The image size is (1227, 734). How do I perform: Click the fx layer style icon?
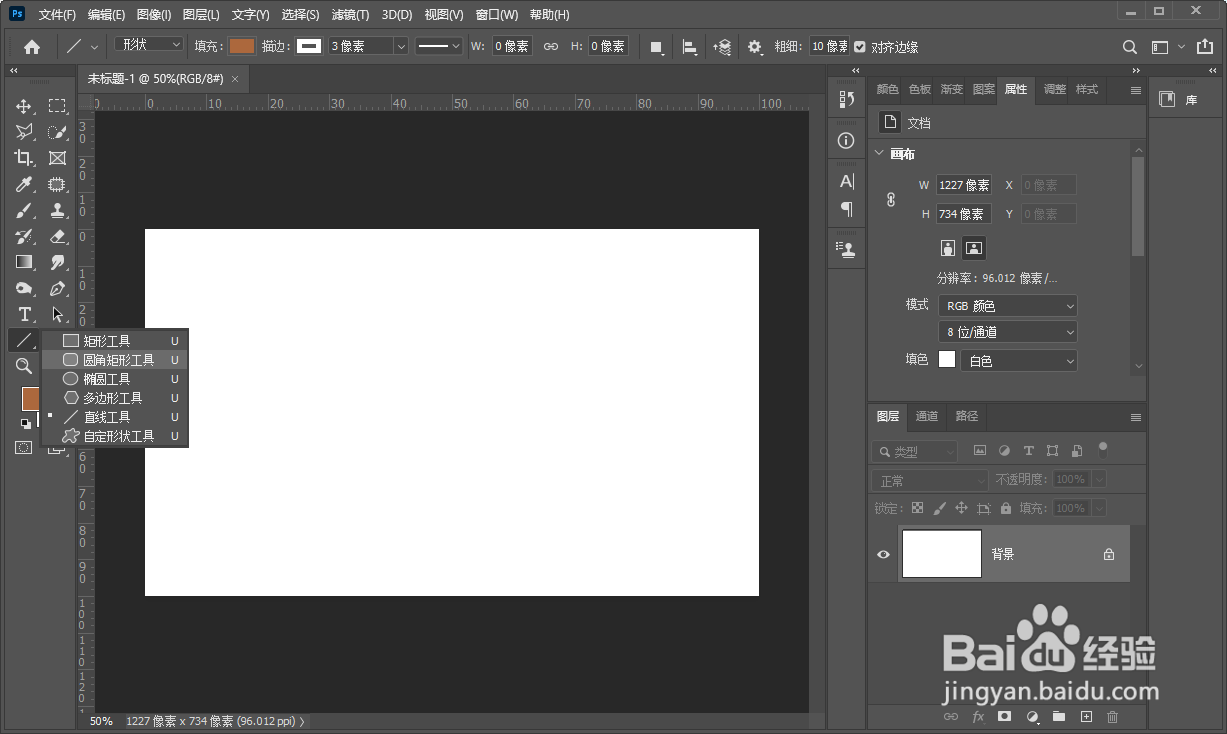pos(978,717)
